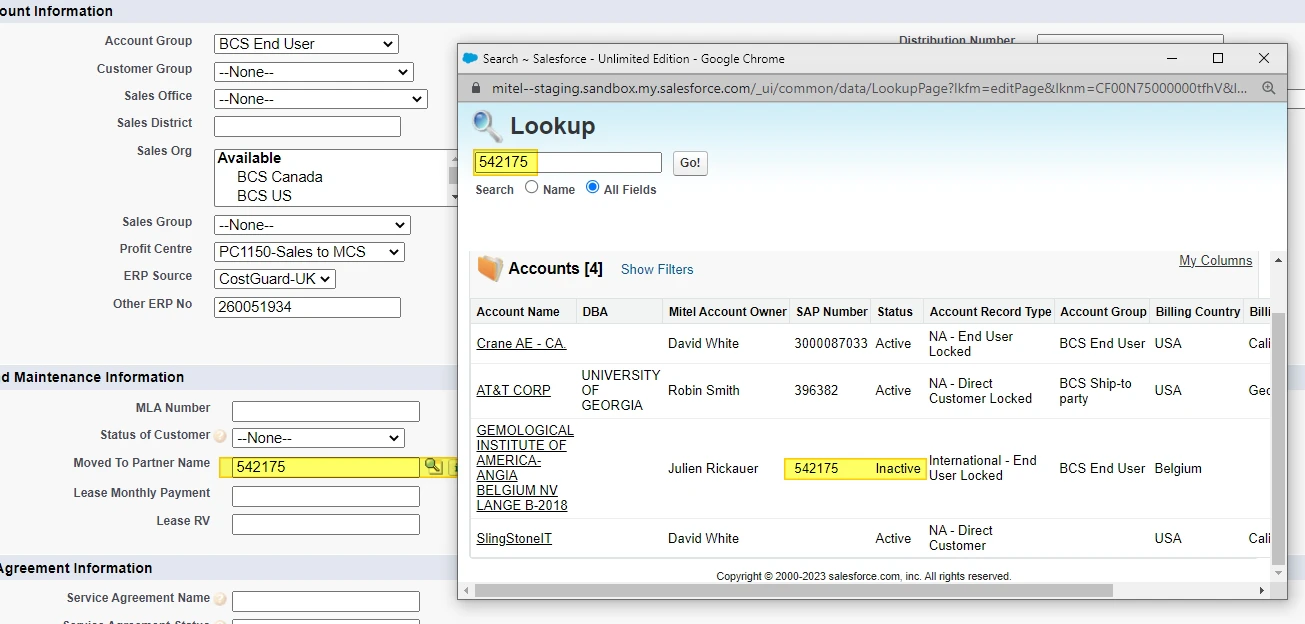This screenshot has width=1305, height=624.
Task: Click the Lookup magnifier logo icon
Action: [x=487, y=126]
